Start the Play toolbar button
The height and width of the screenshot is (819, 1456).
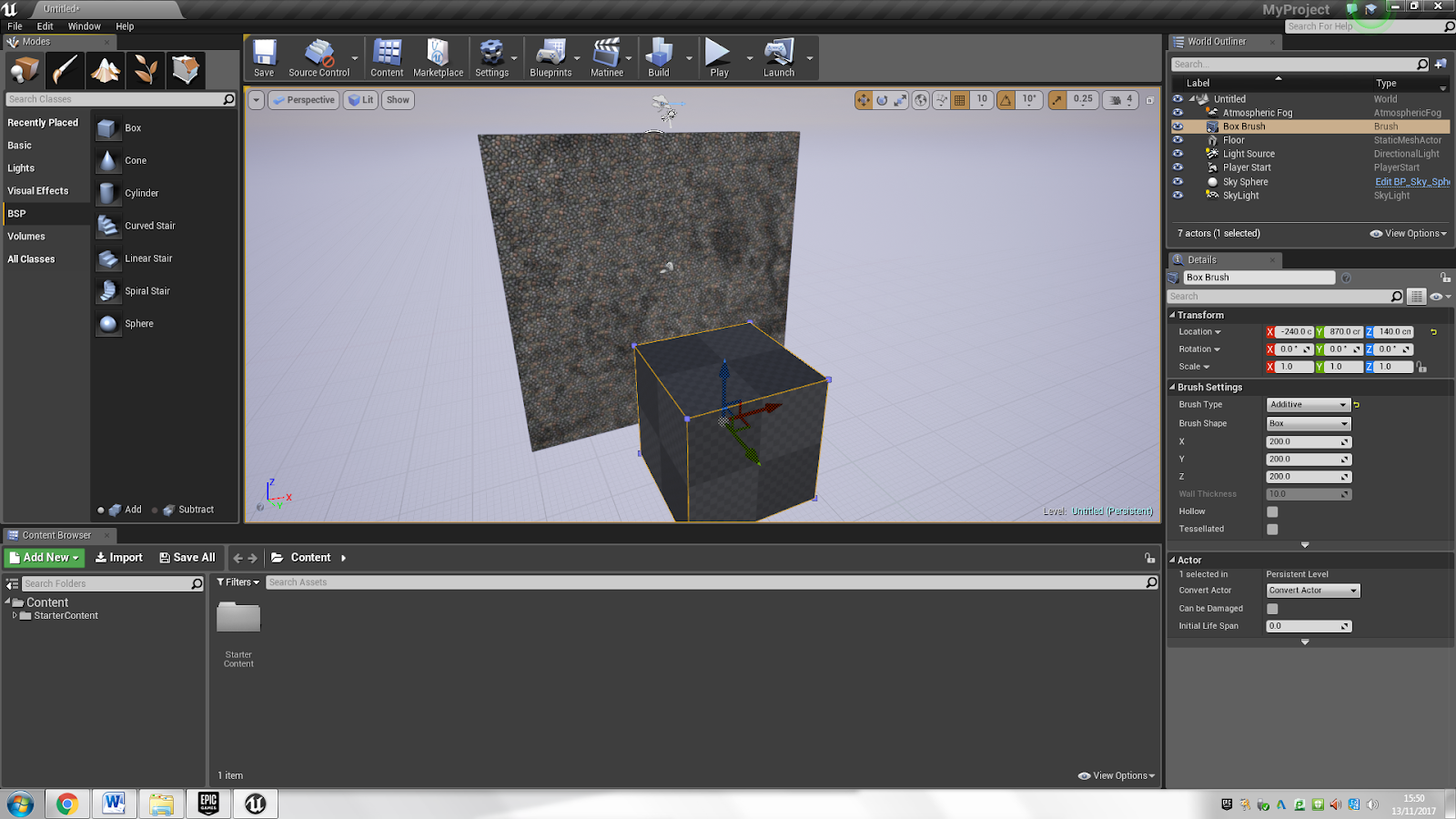pyautogui.click(x=719, y=58)
